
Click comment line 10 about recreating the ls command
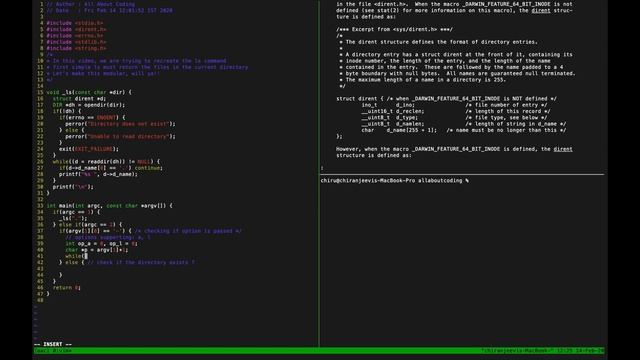(x=136, y=61)
